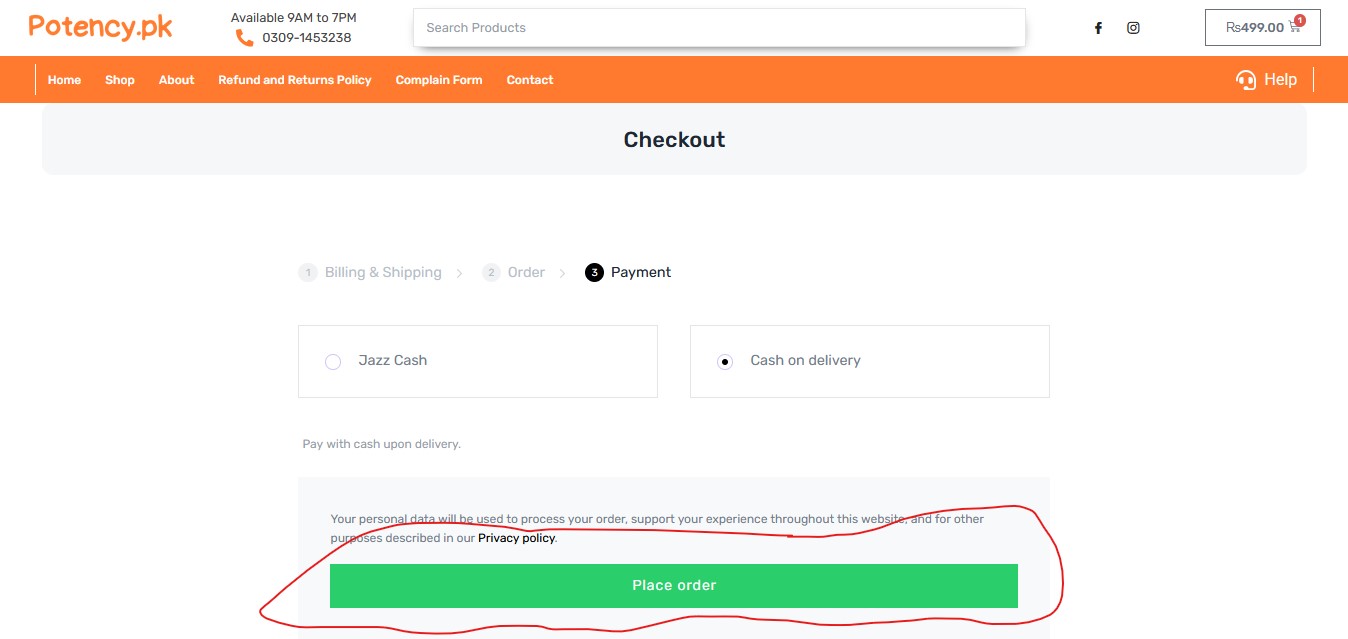
Task: Open the Privacy policy link
Action: [x=516, y=538]
